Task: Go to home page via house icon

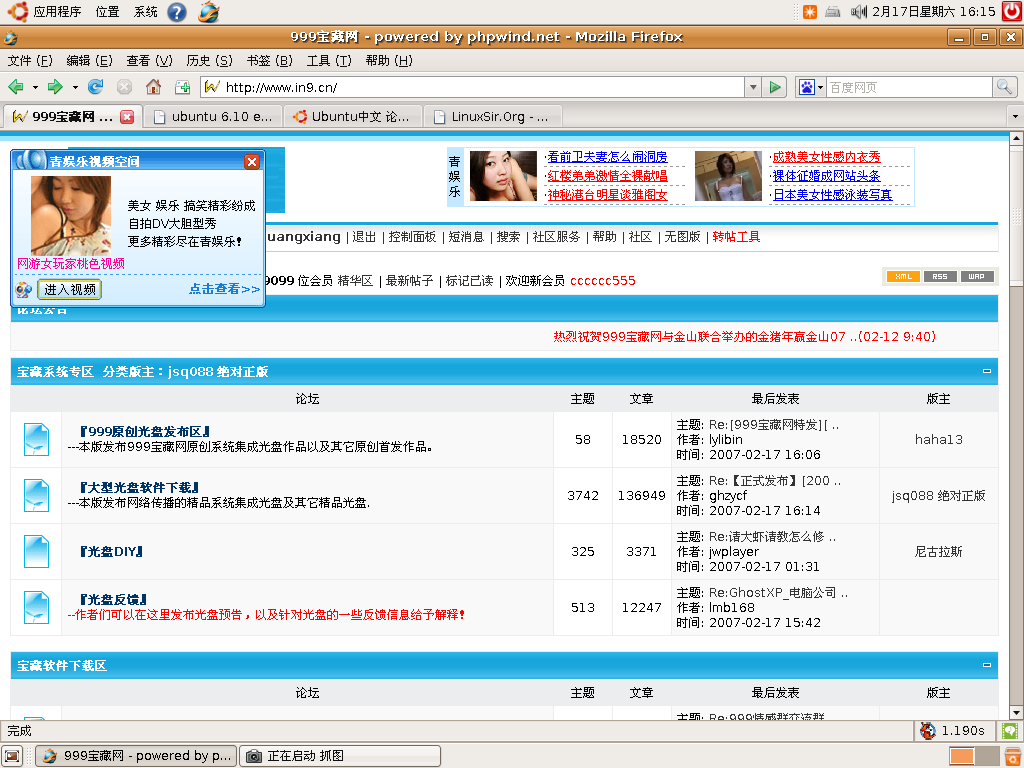Action: click(153, 87)
